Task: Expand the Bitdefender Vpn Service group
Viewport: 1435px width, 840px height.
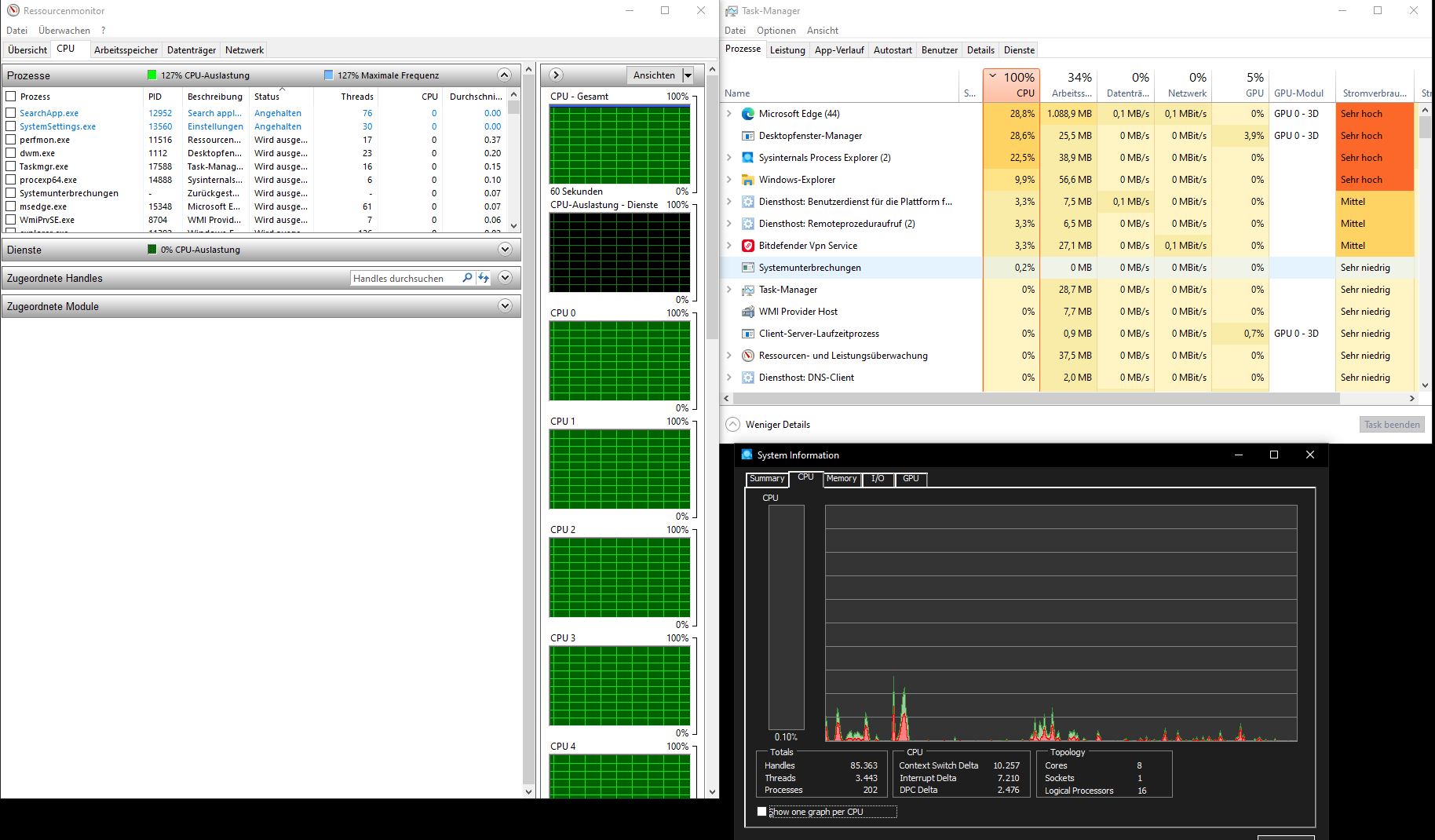Action: pos(729,246)
